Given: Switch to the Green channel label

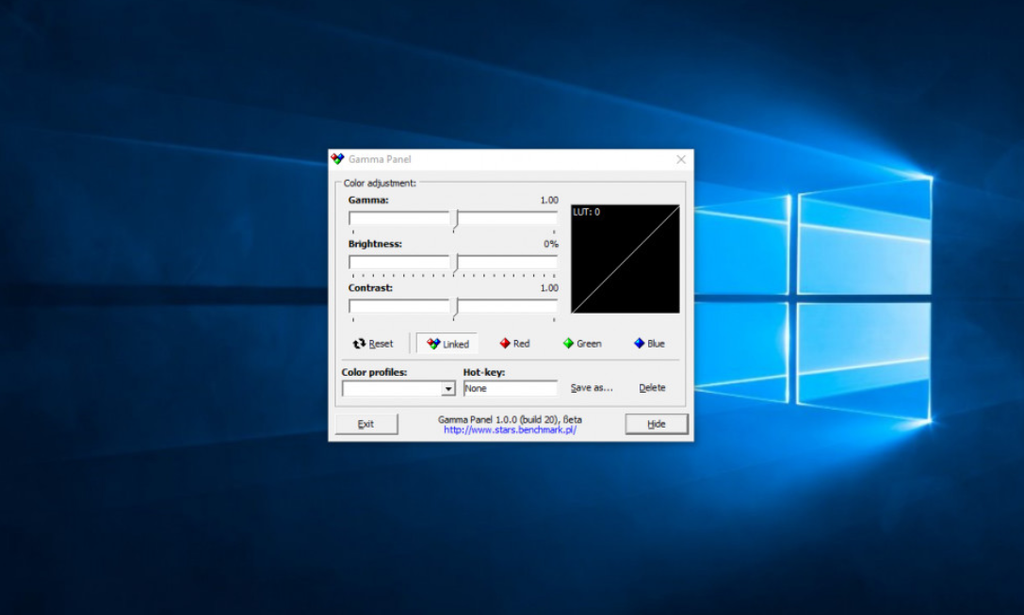Looking at the screenshot, I should [x=589, y=343].
